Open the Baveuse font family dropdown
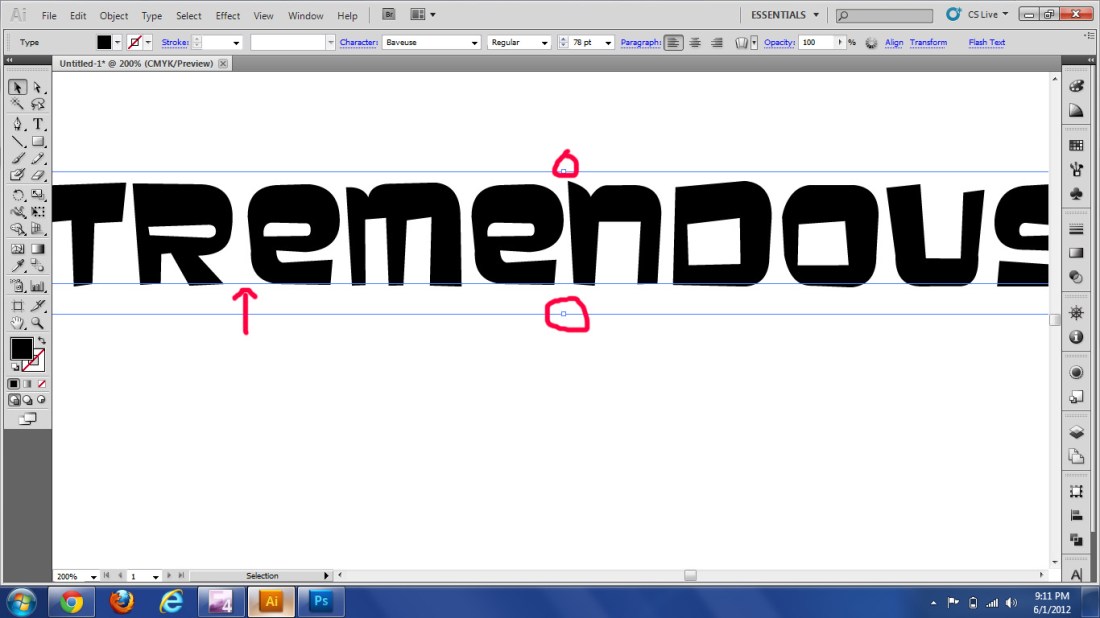 point(475,43)
